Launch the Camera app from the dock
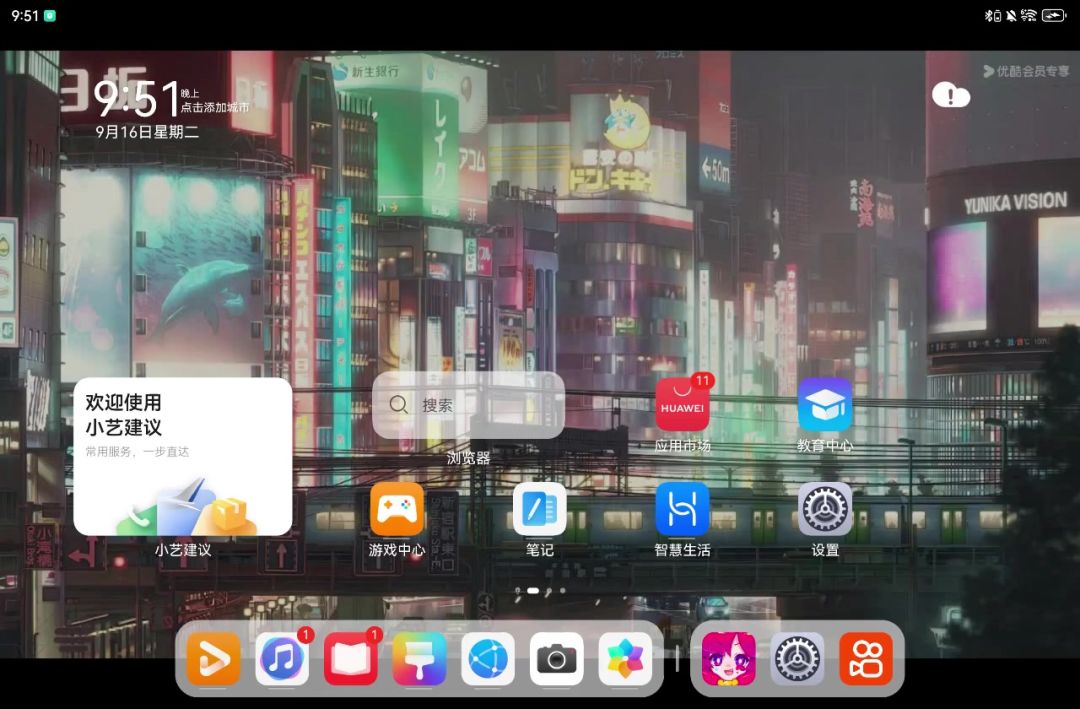Screen dimensions: 1080x709 pyautogui.click(x=557, y=659)
